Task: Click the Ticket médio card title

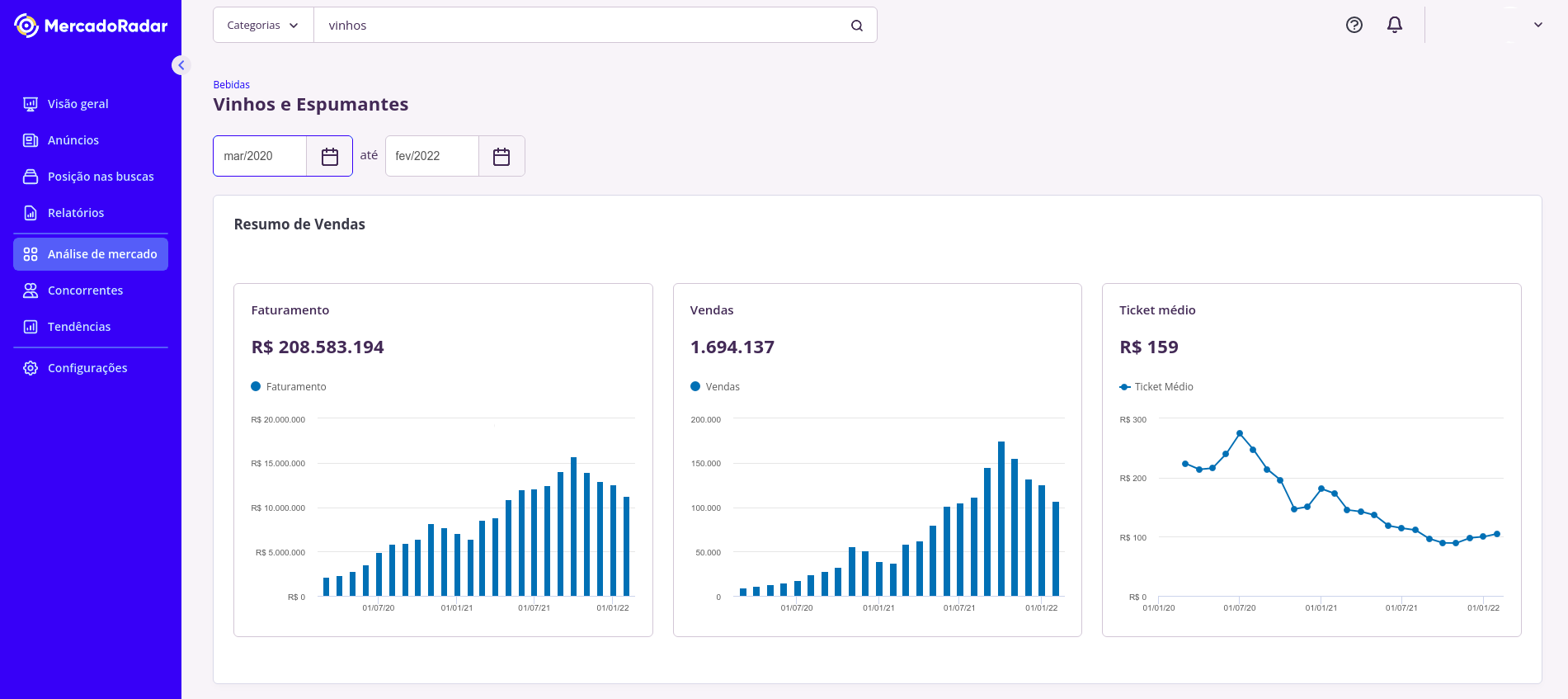Action: (1157, 310)
